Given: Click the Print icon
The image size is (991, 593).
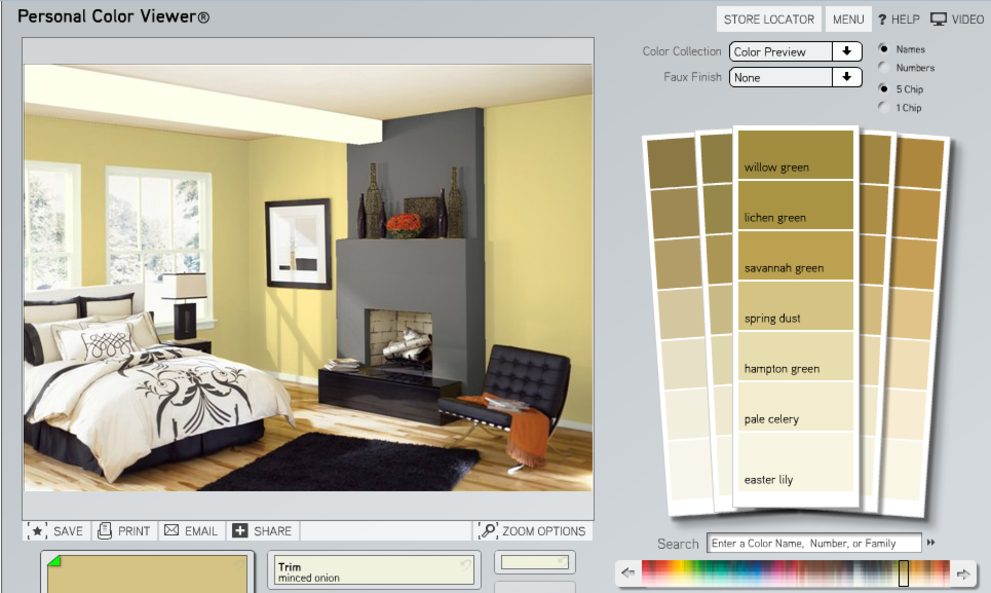Looking at the screenshot, I should (105, 531).
